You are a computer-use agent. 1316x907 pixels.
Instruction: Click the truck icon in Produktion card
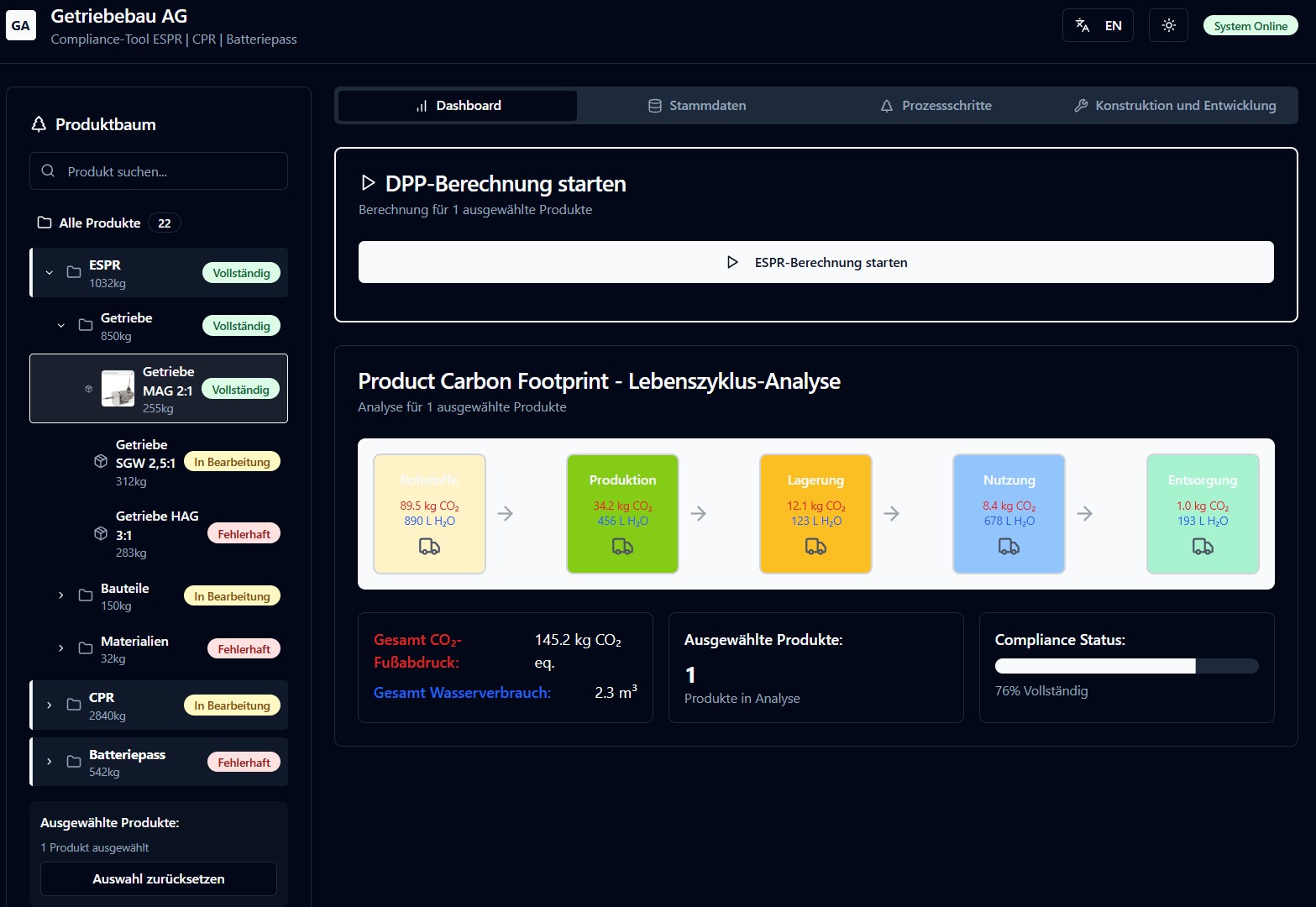(x=622, y=547)
